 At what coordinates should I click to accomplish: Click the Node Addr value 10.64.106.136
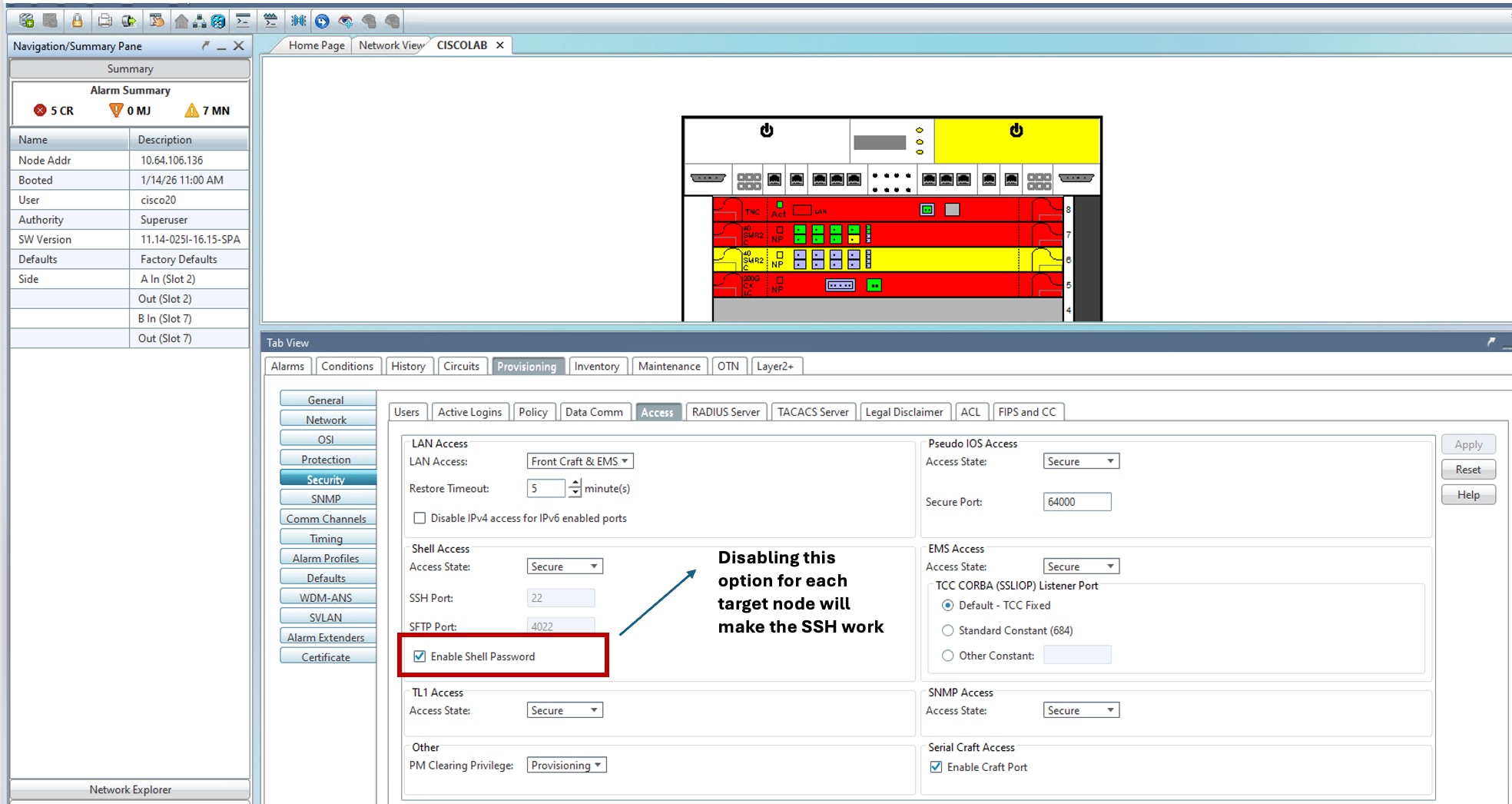(x=172, y=160)
